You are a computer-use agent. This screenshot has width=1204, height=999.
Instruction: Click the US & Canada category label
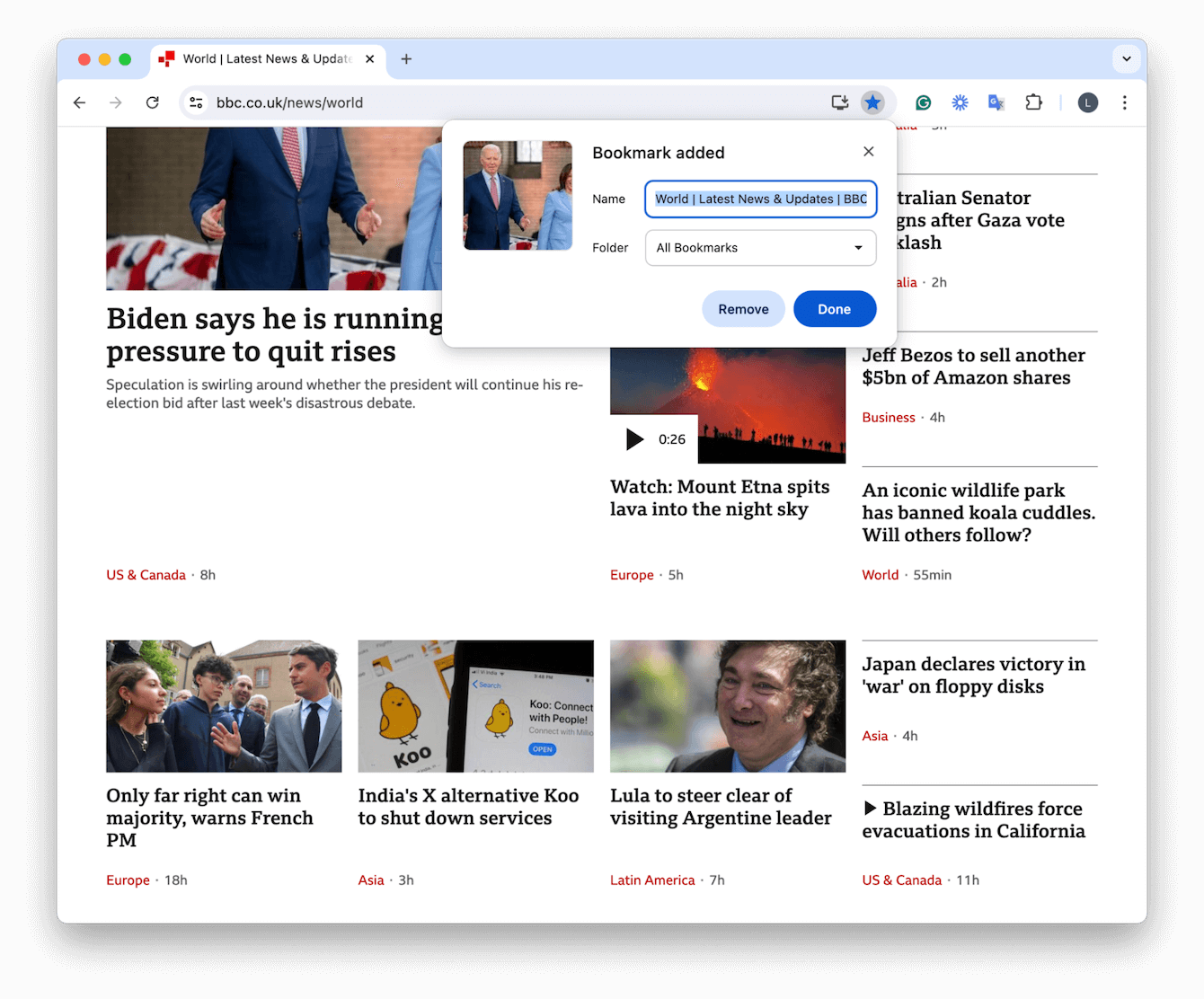point(146,574)
